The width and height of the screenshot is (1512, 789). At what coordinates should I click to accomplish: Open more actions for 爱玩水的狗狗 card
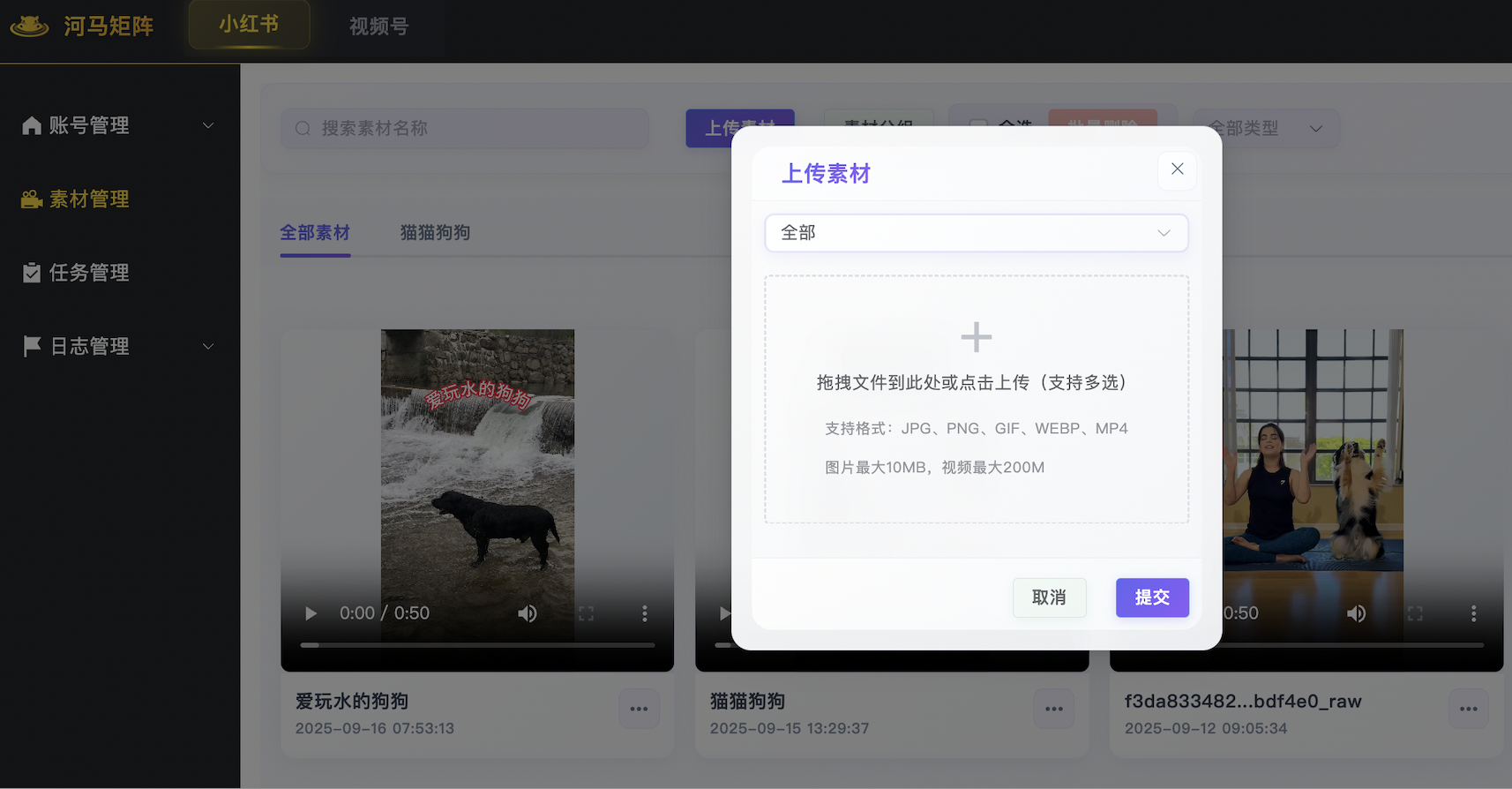[639, 709]
